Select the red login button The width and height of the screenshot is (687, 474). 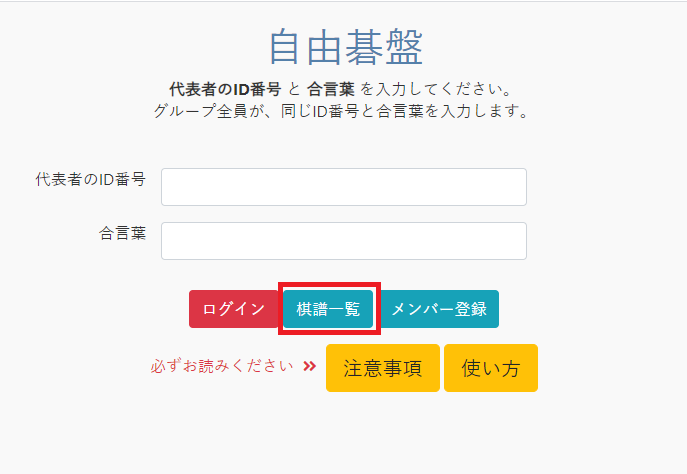tap(234, 309)
